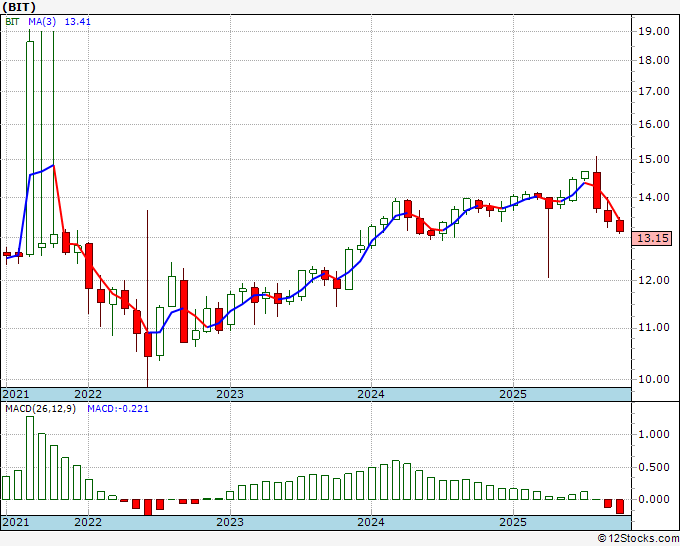Click the (BIT) chart title
The width and height of the screenshot is (680, 546).
[x=19, y=7]
